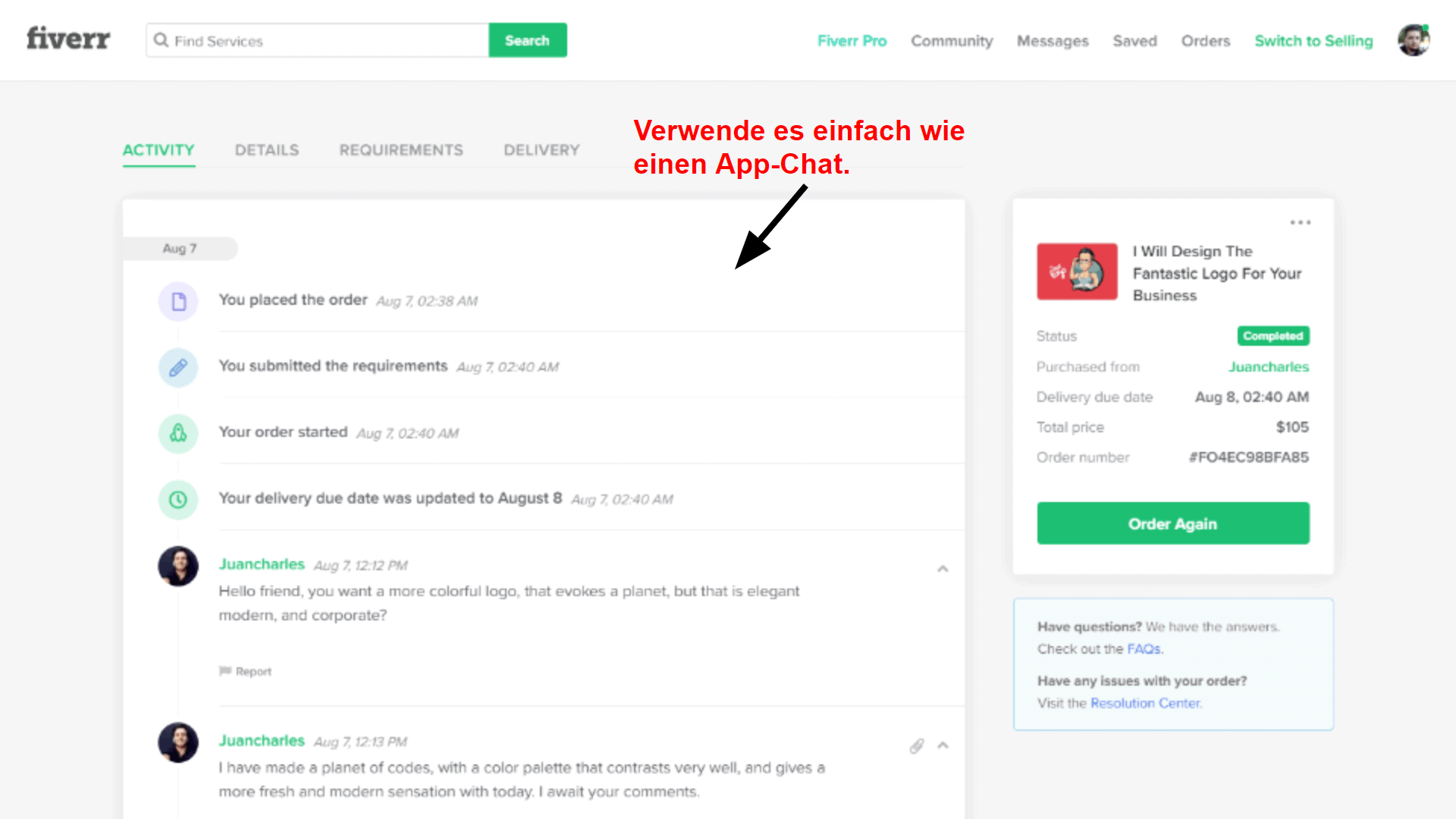Open the FAQs link

pos(1144,649)
